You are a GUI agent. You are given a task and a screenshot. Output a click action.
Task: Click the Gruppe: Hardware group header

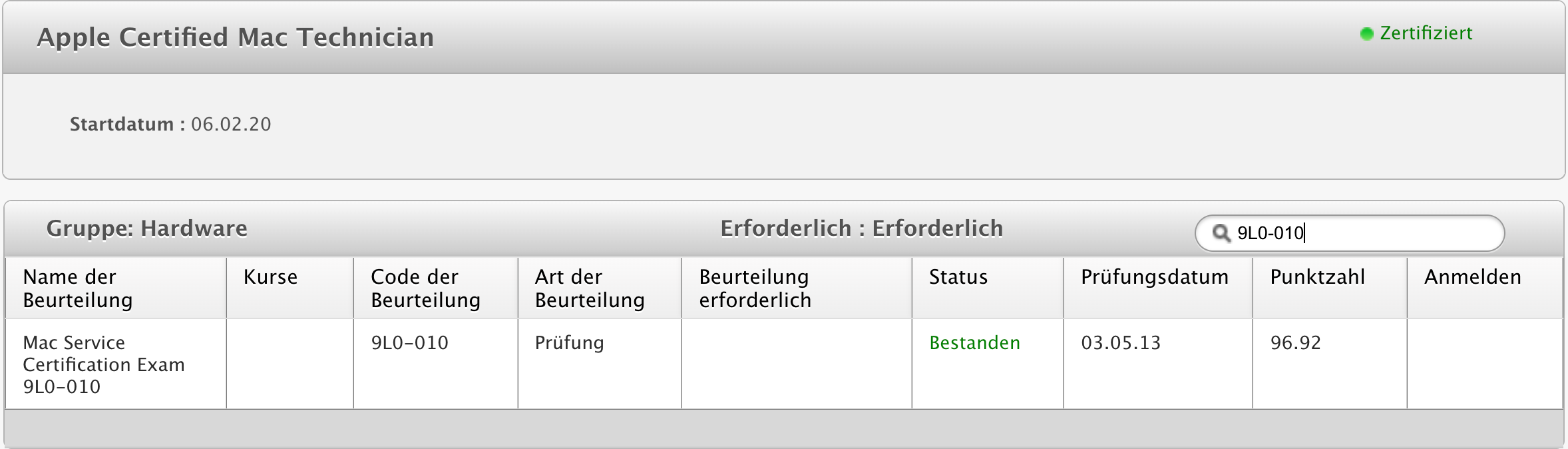click(146, 228)
